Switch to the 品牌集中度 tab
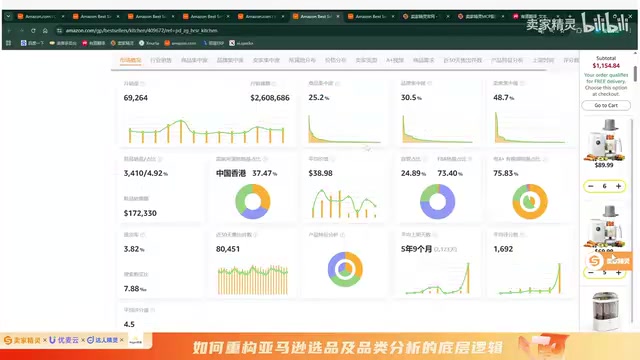The width and height of the screenshot is (640, 360). coord(230,60)
